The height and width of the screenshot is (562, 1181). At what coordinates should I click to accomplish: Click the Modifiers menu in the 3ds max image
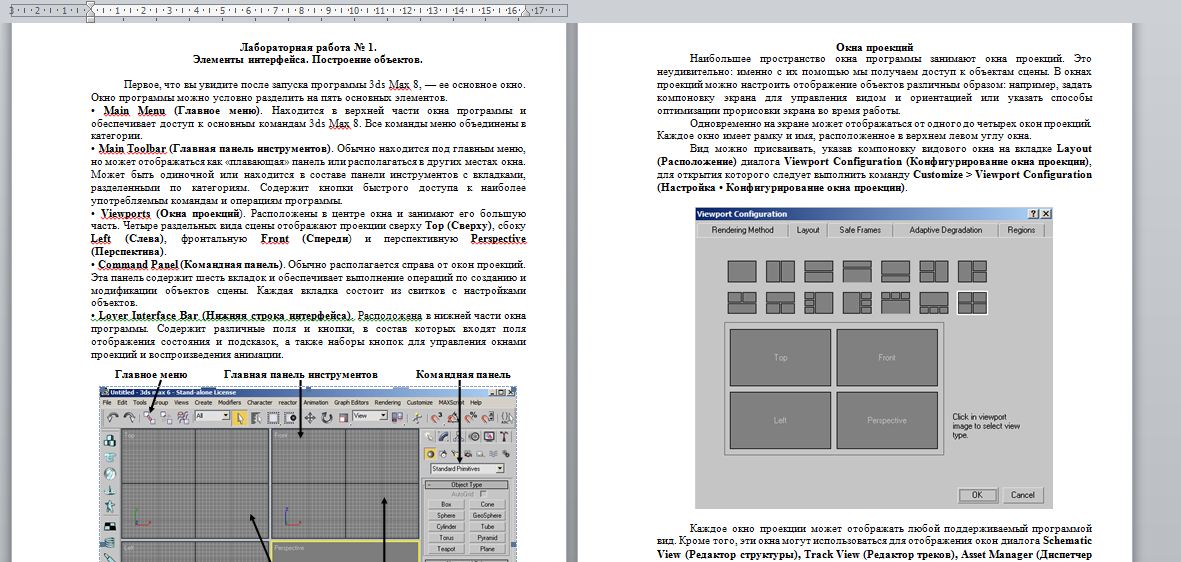point(229,402)
